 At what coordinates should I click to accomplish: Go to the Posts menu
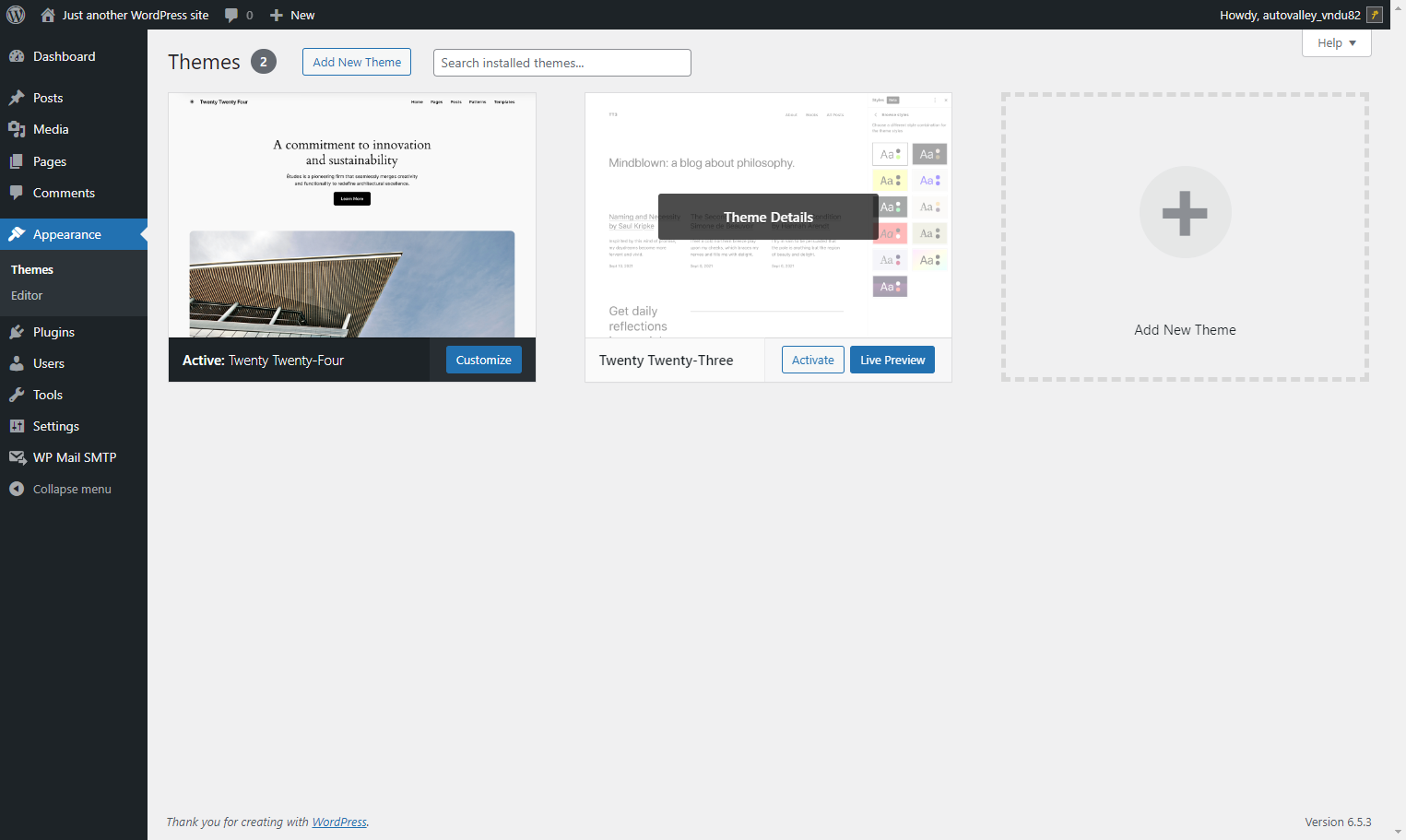pos(74,98)
